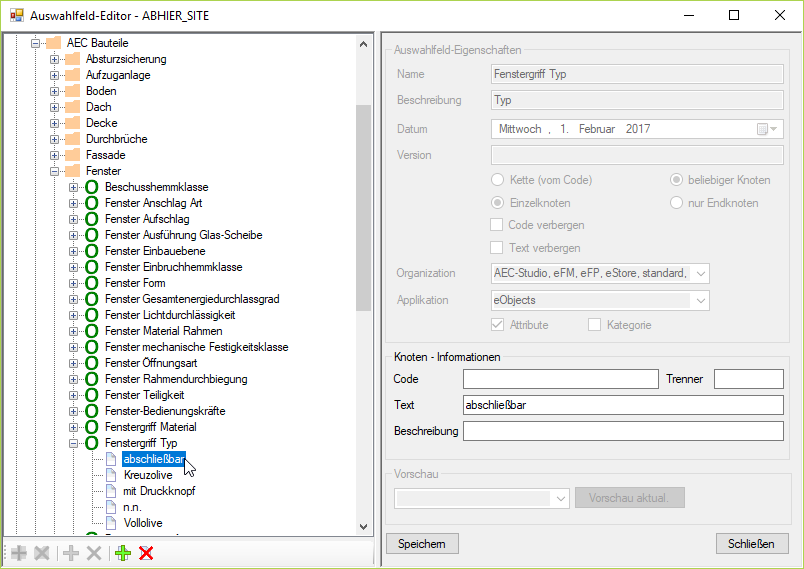
Task: Click the folder icon of Absturzsicherung
Action: 73,59
